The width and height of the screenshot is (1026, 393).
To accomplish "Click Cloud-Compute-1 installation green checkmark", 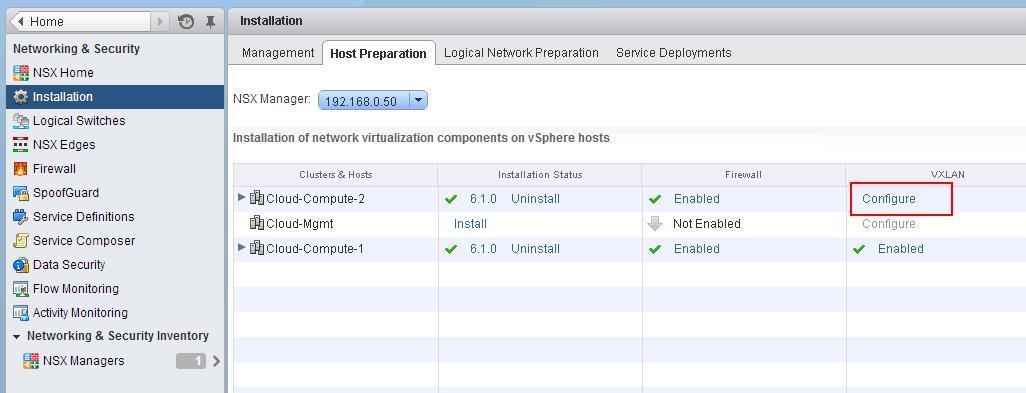I will click(450, 249).
